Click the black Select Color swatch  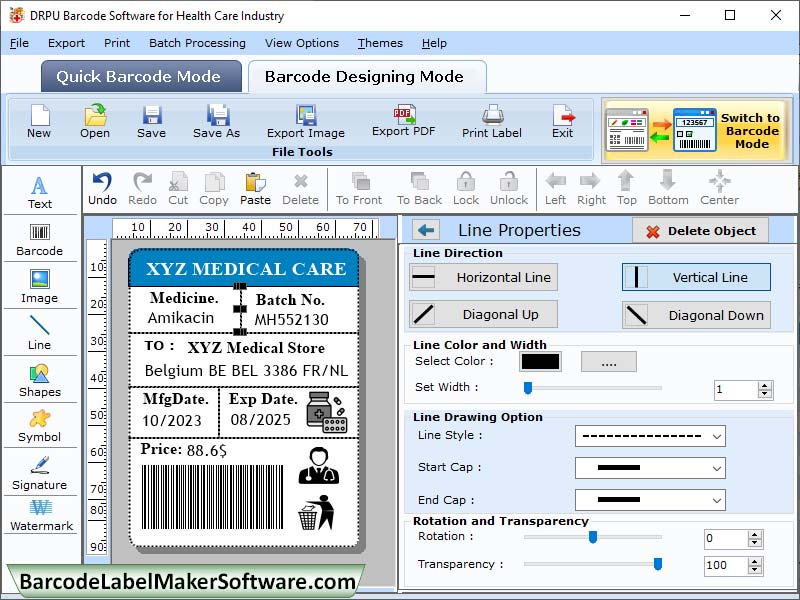[540, 362]
